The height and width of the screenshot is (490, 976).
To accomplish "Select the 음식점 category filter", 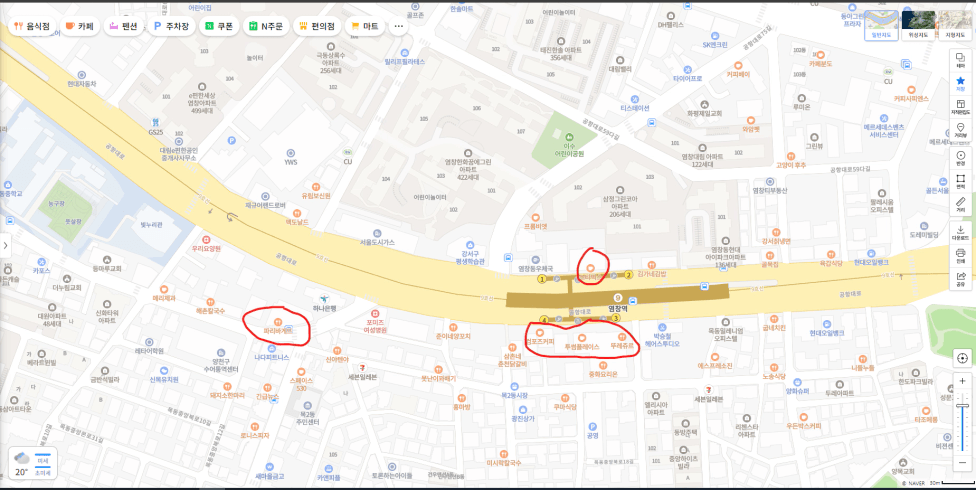I will tap(32, 26).
